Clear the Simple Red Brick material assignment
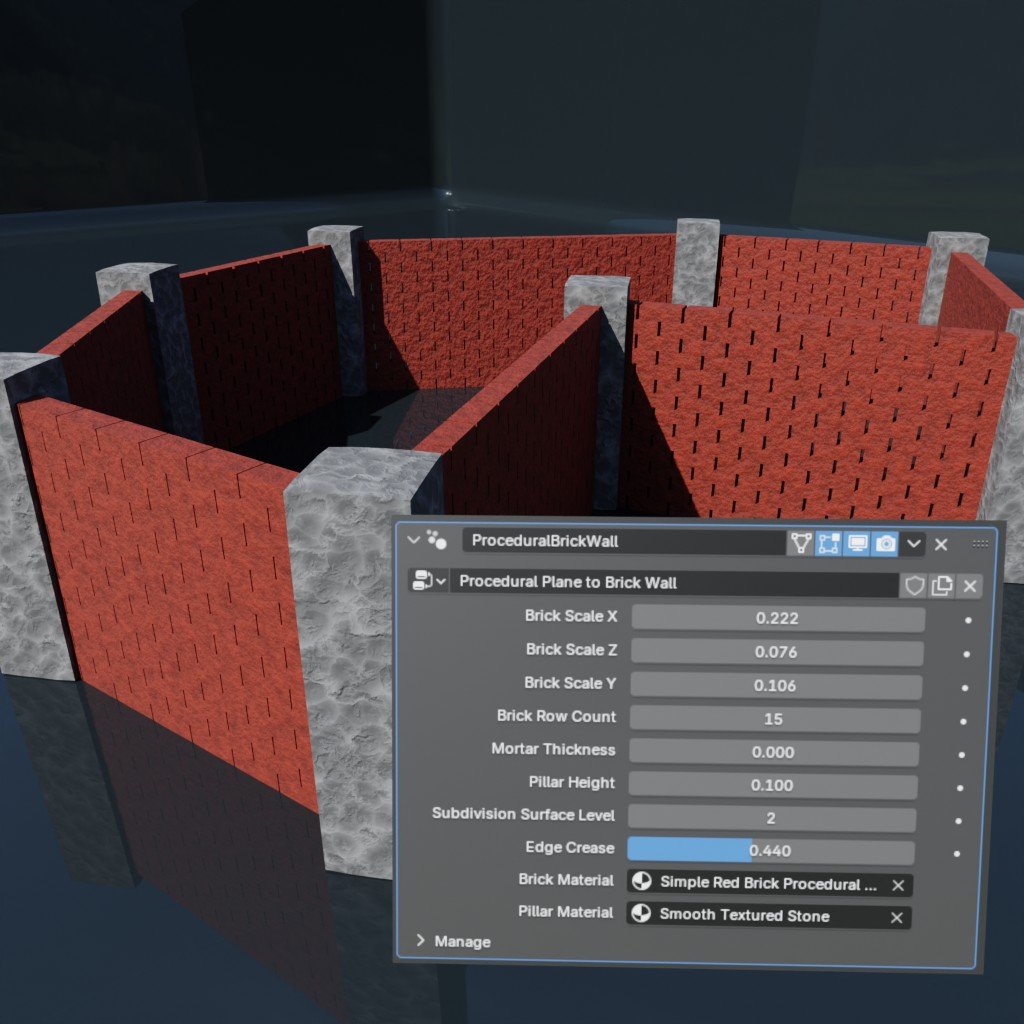The image size is (1024, 1024). click(899, 885)
